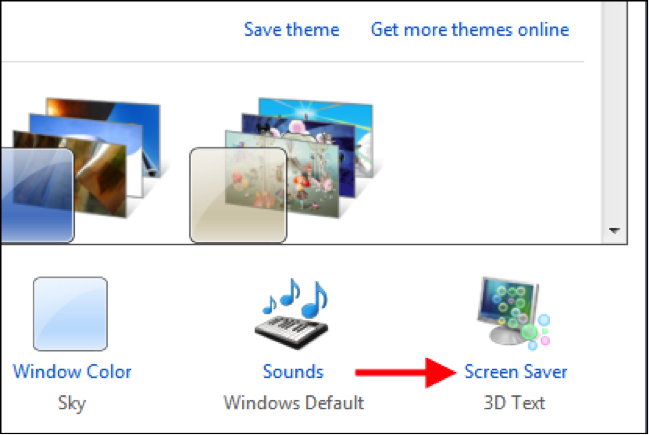Click the 3D Text label under Screen Saver
The height and width of the screenshot is (435, 649).
tap(514, 403)
